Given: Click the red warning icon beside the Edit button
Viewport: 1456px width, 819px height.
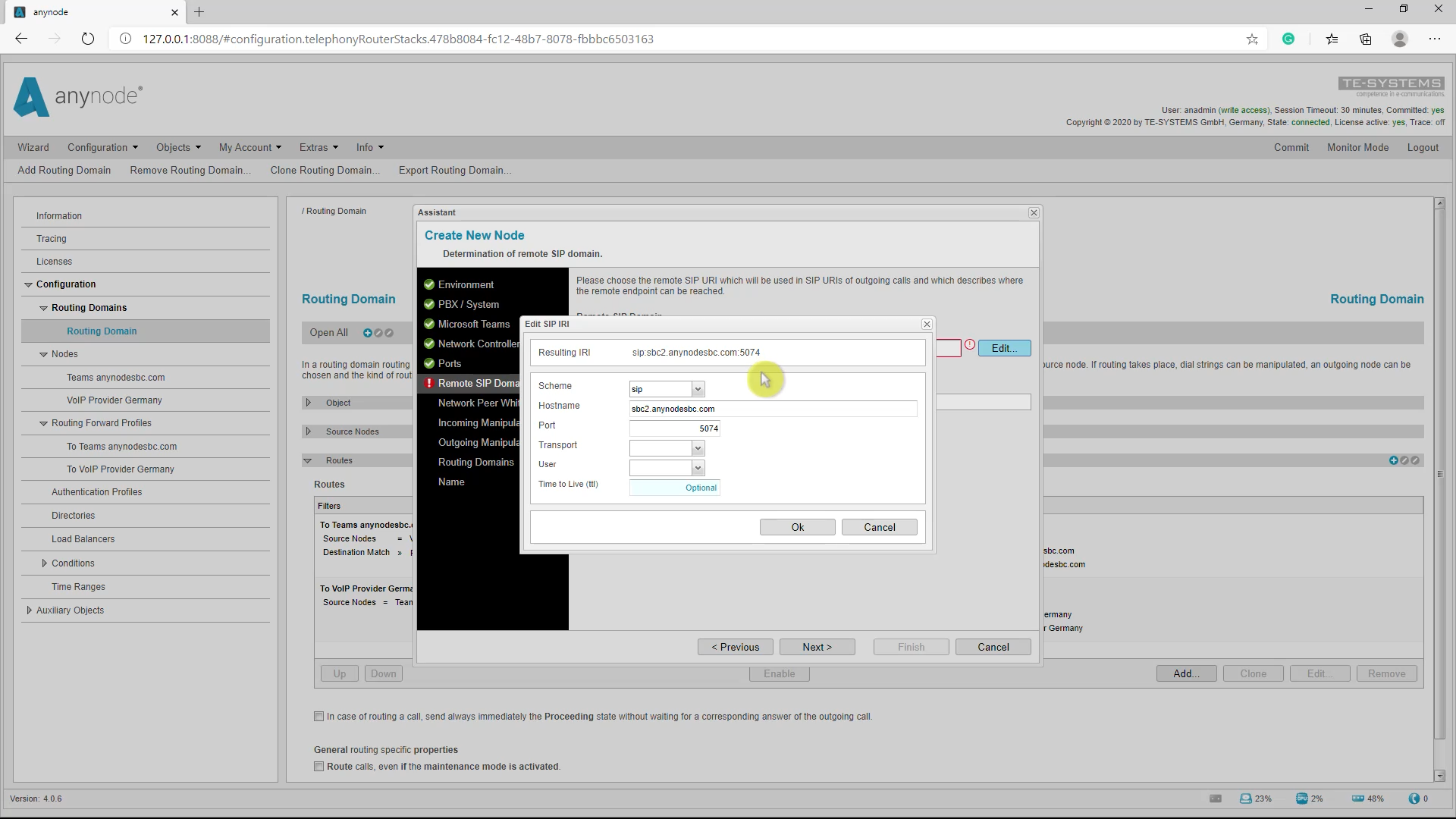Looking at the screenshot, I should pos(970,344).
